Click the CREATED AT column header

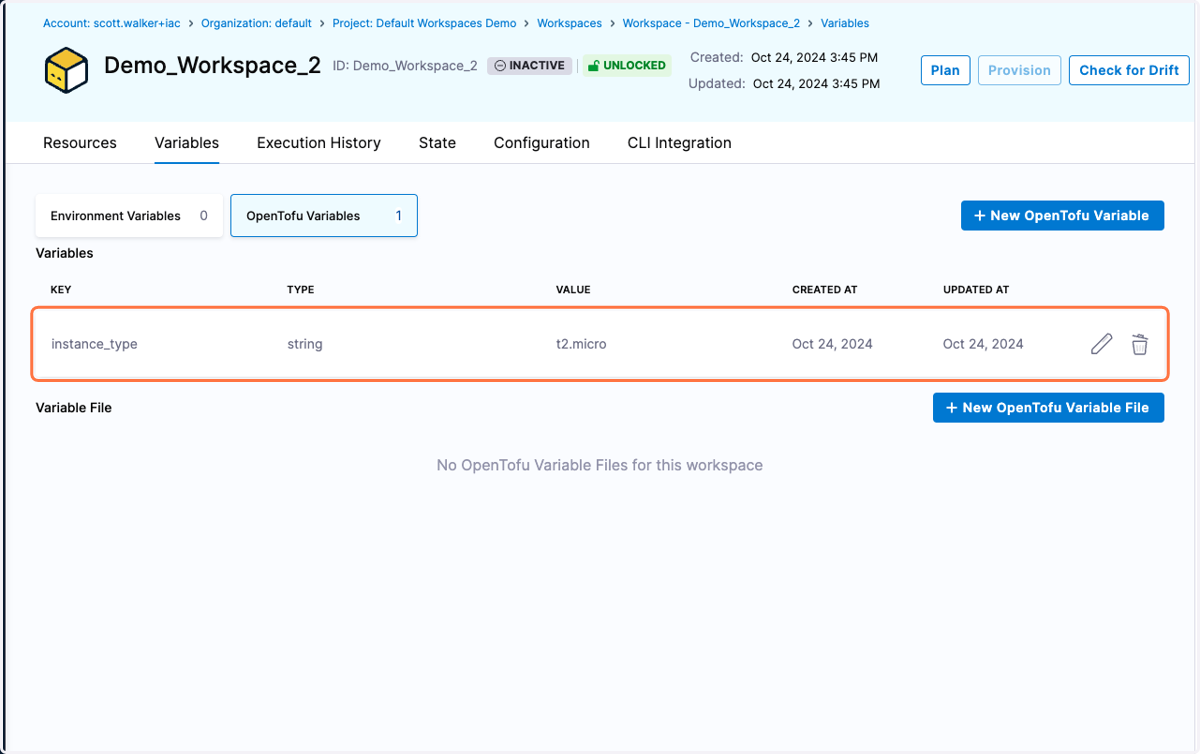(x=825, y=290)
